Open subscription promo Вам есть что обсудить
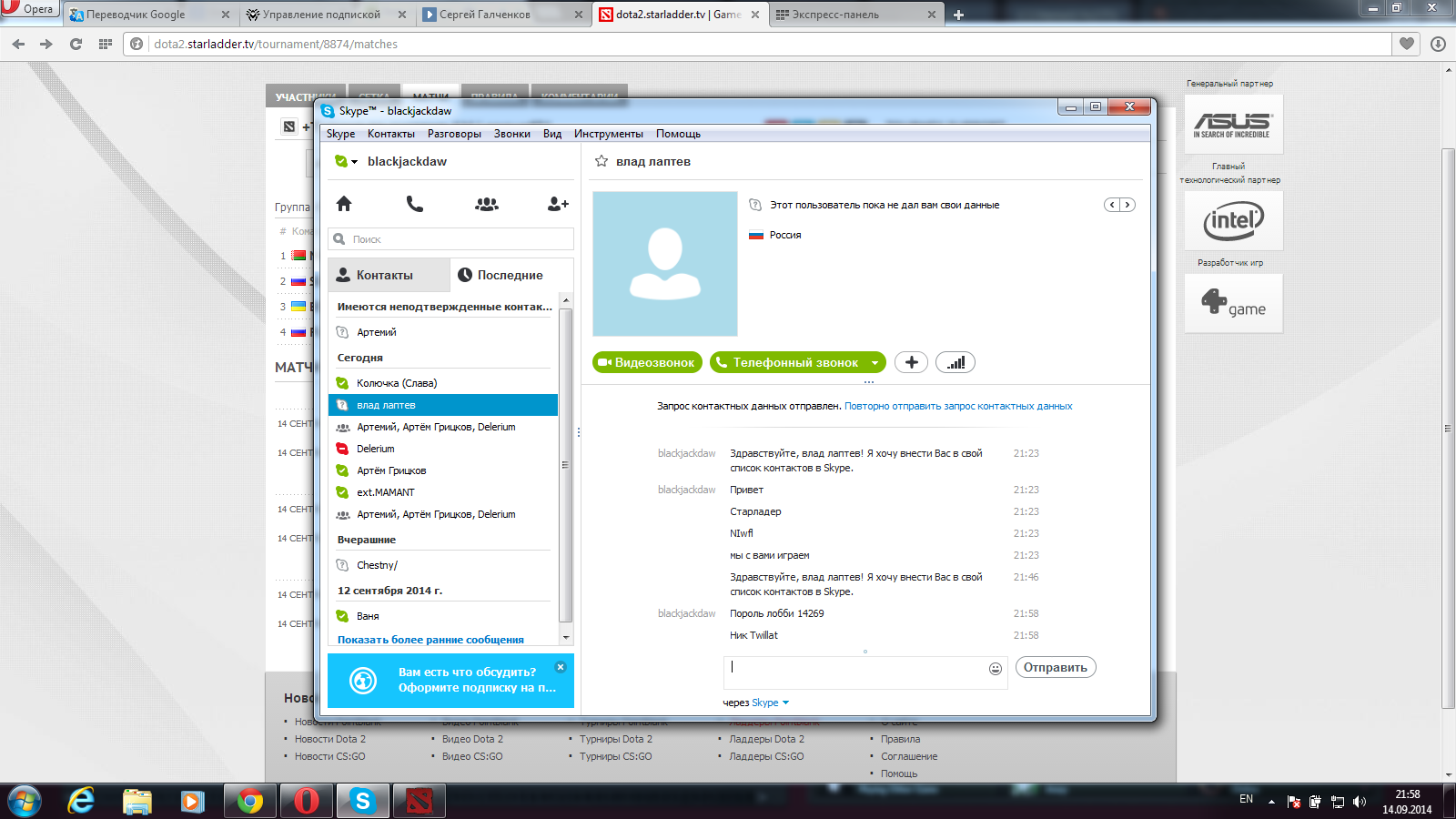Screen dimensions: 1456x819 coord(450,680)
